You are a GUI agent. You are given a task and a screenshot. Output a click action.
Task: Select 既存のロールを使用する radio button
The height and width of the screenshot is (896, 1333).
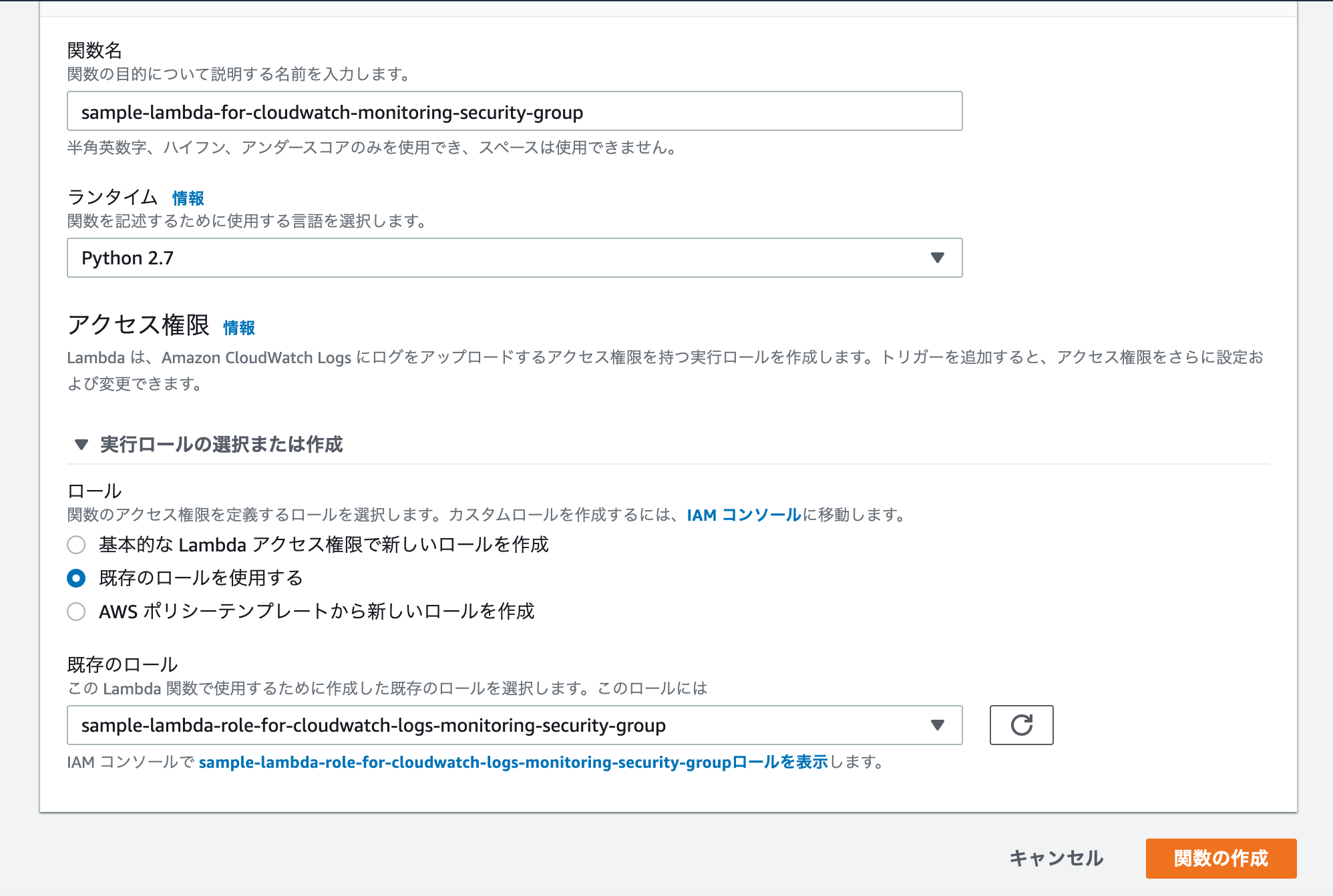76,578
